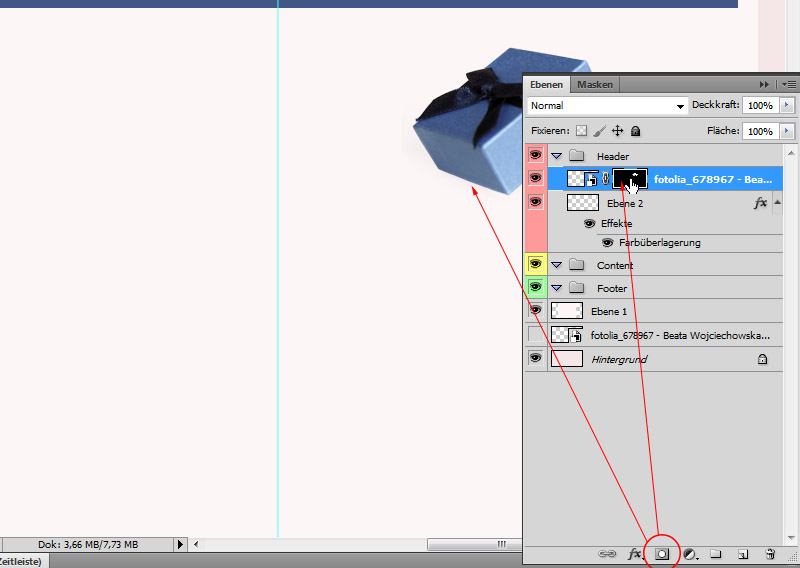Disable the Farbüberlagerung effect visibility
This screenshot has height=568, width=800.
click(x=607, y=242)
